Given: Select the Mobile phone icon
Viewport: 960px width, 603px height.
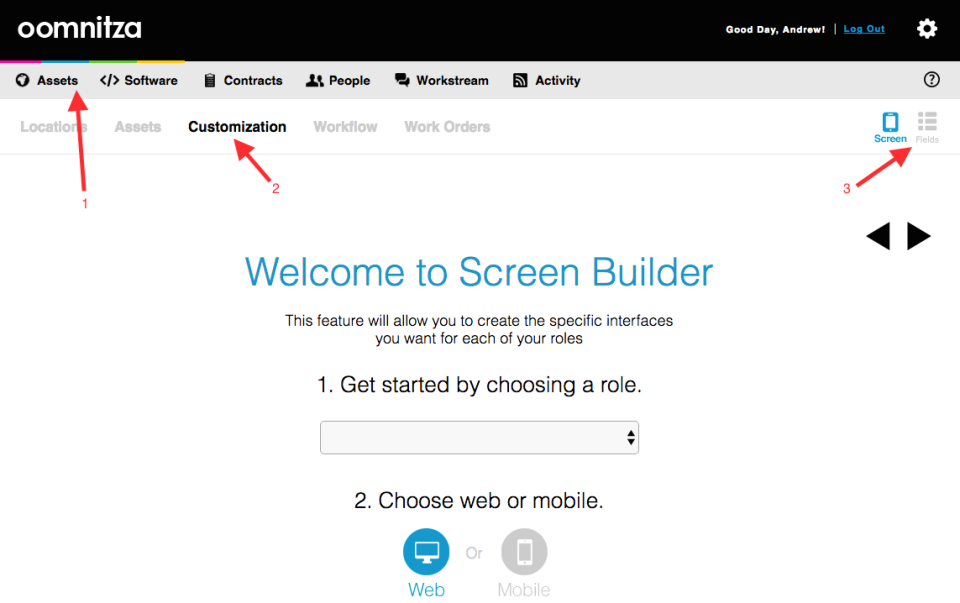Looking at the screenshot, I should tap(524, 552).
